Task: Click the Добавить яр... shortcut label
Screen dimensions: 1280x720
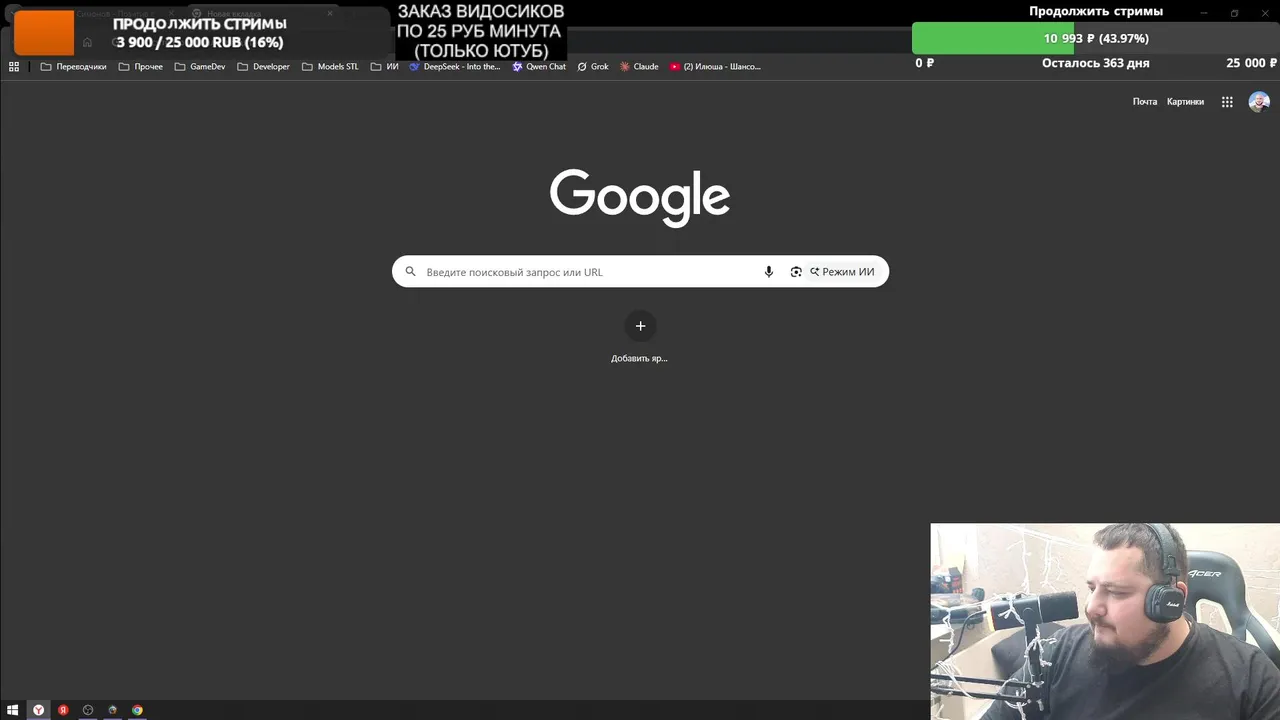Action: [x=639, y=358]
